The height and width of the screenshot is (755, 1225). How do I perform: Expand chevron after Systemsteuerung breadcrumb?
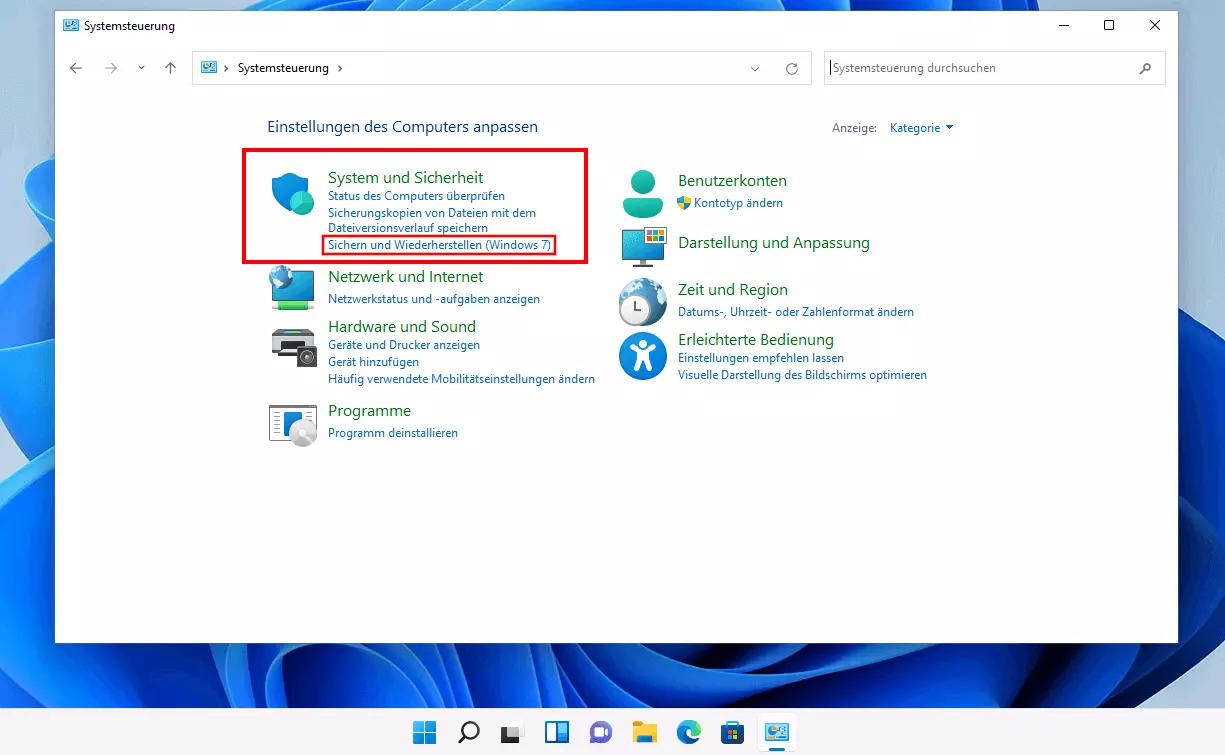[340, 68]
